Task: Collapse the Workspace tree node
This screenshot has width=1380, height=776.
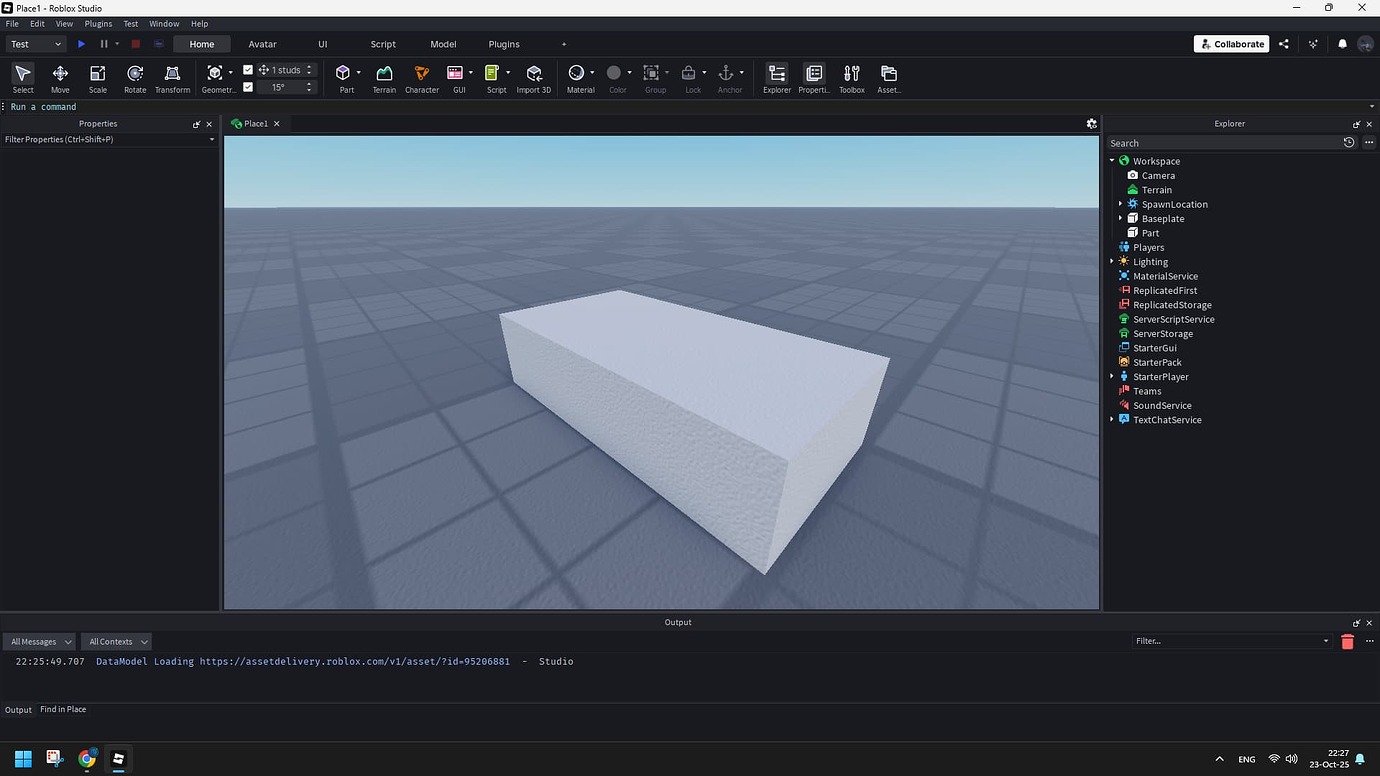Action: [x=1112, y=161]
